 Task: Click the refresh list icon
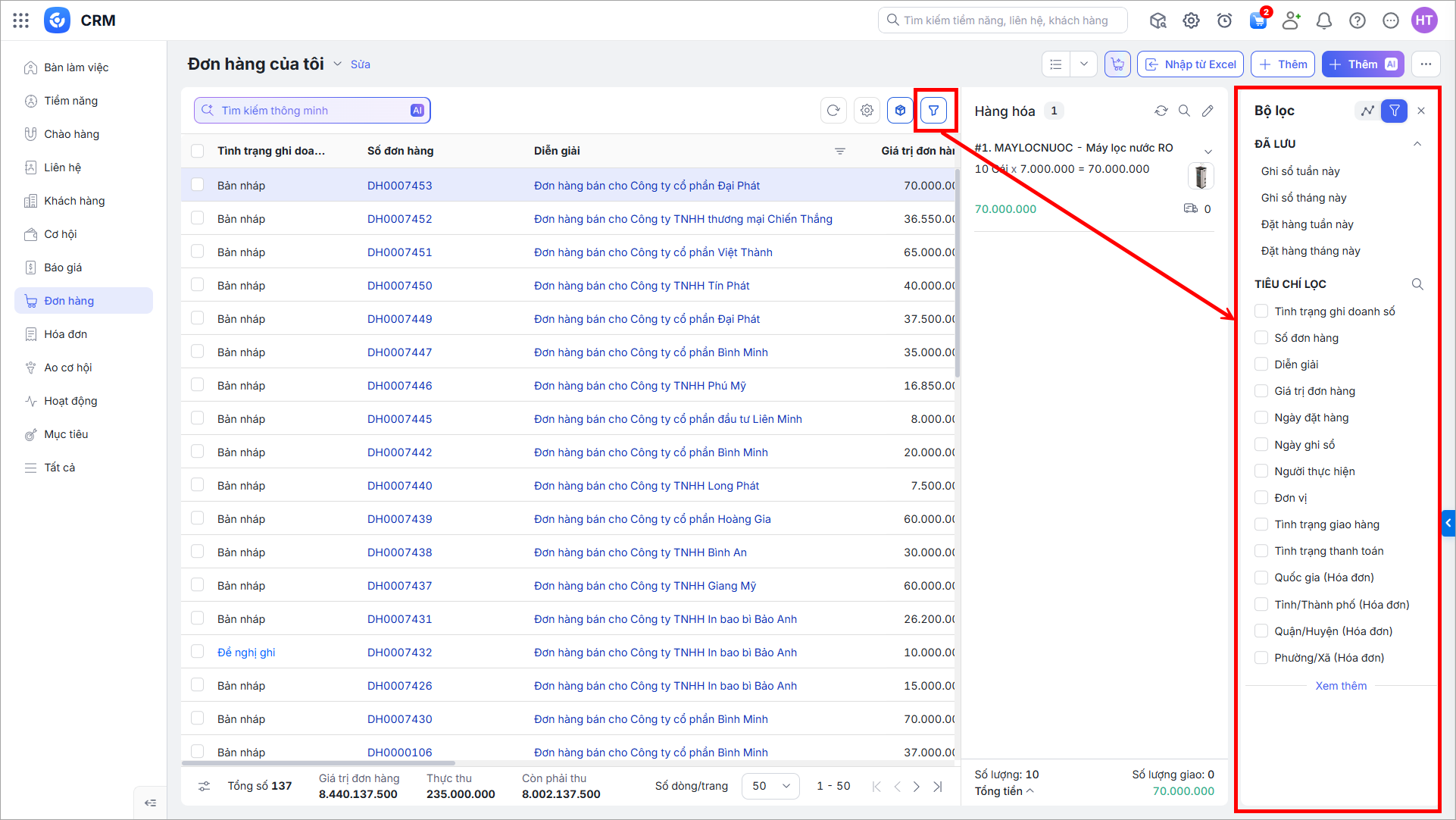tap(833, 111)
